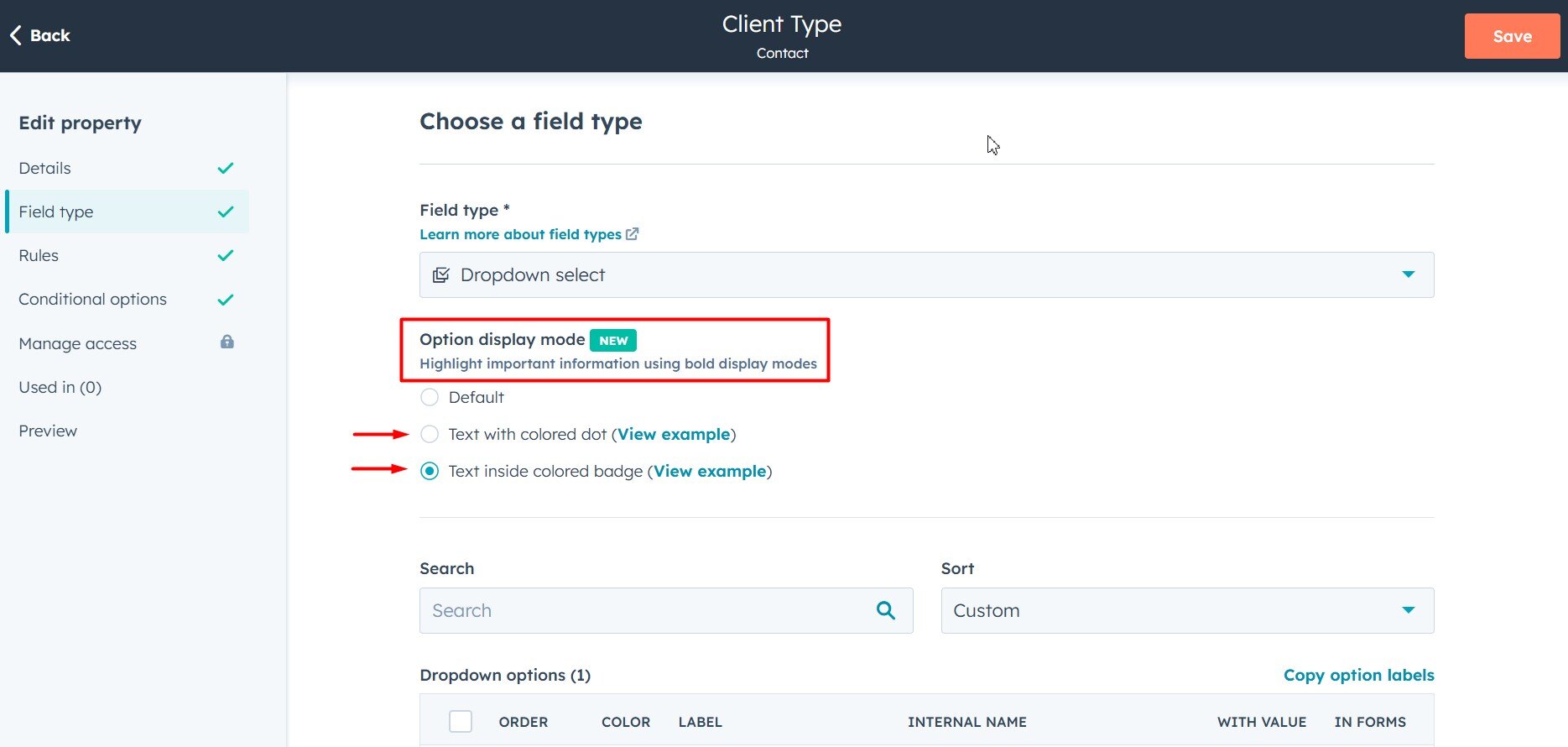Click the lock icon next to Manage access
This screenshot has height=747, width=1568.
click(227, 342)
